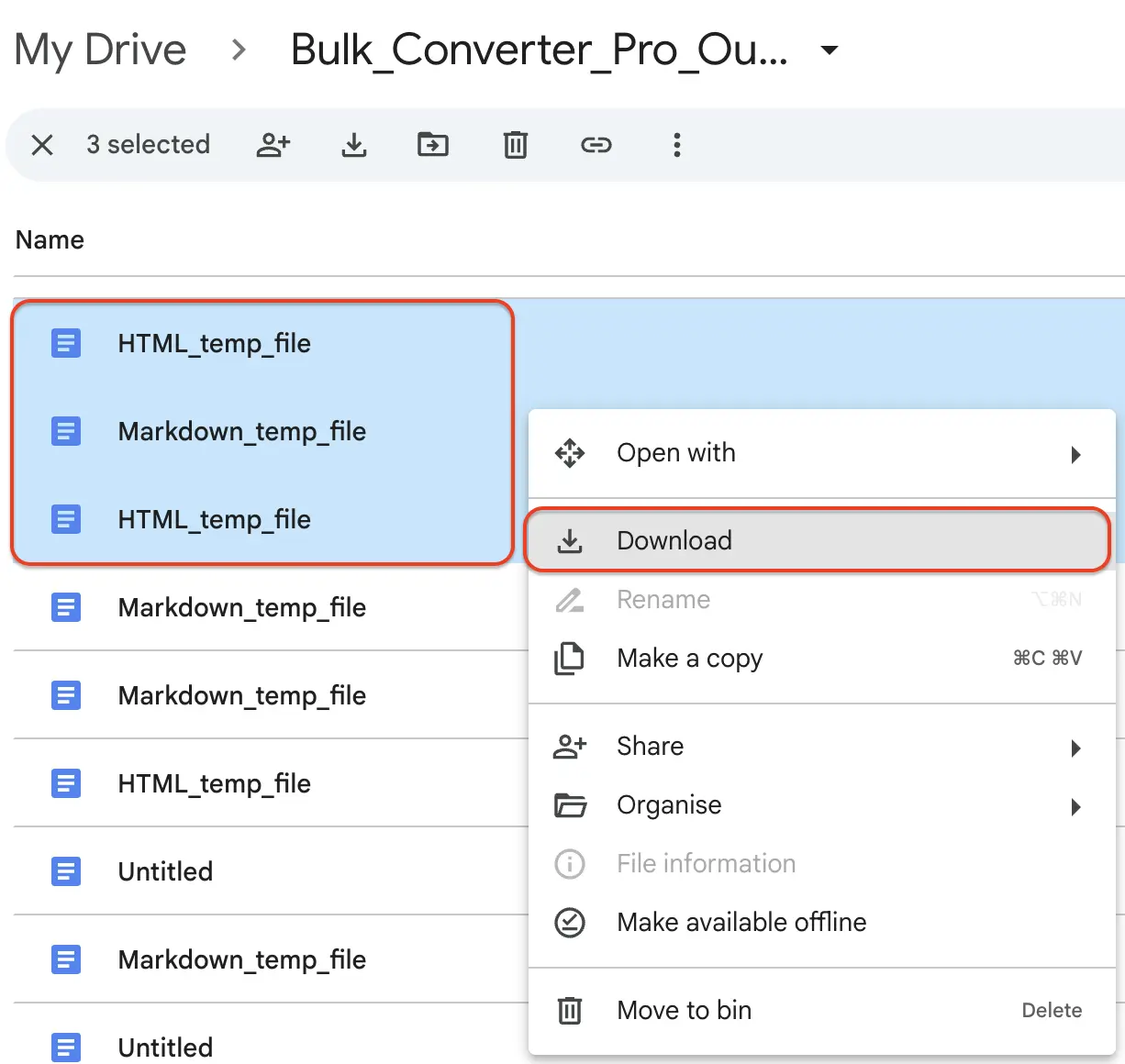Clear the selection with the X icon

tap(42, 145)
